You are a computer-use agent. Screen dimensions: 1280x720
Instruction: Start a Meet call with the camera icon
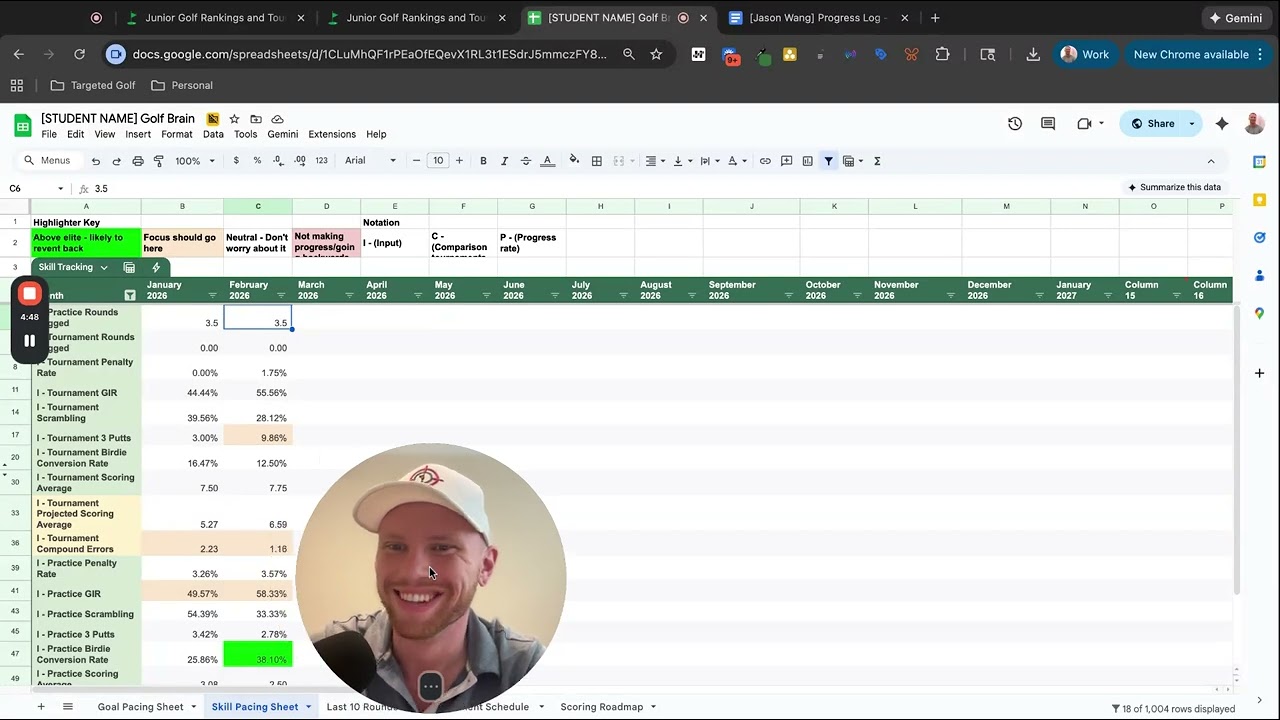point(1085,124)
